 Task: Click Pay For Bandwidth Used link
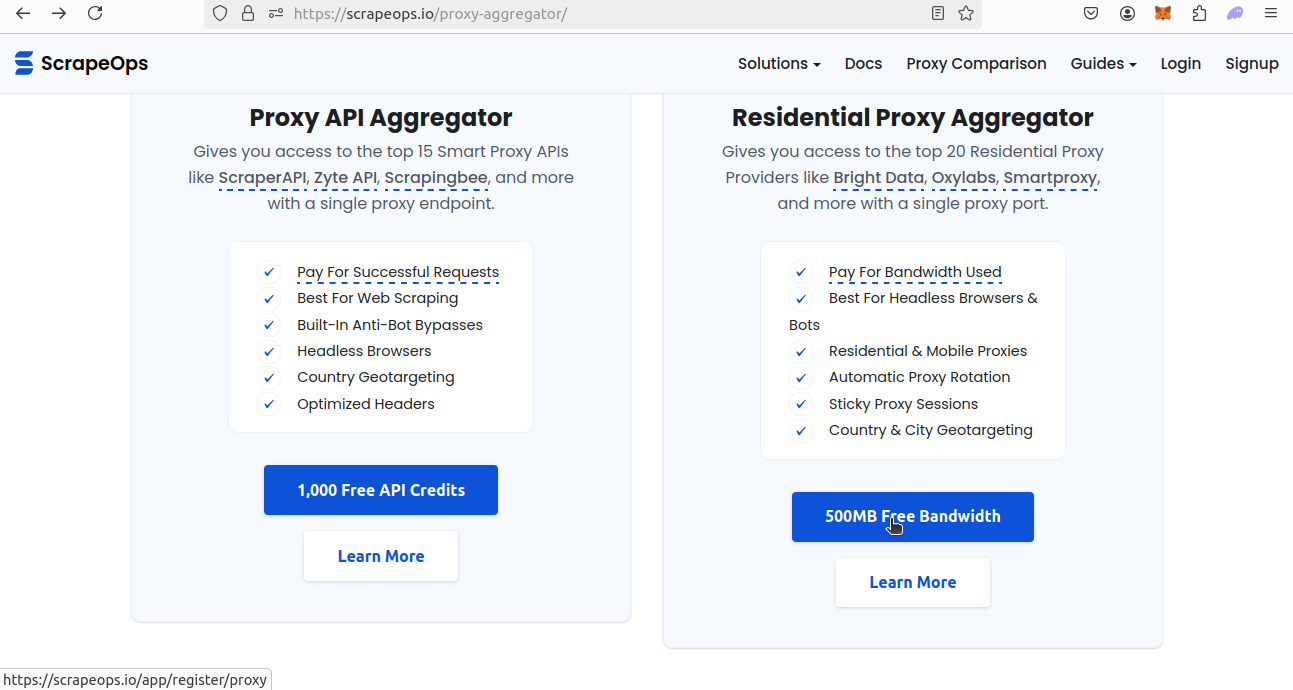coord(915,272)
